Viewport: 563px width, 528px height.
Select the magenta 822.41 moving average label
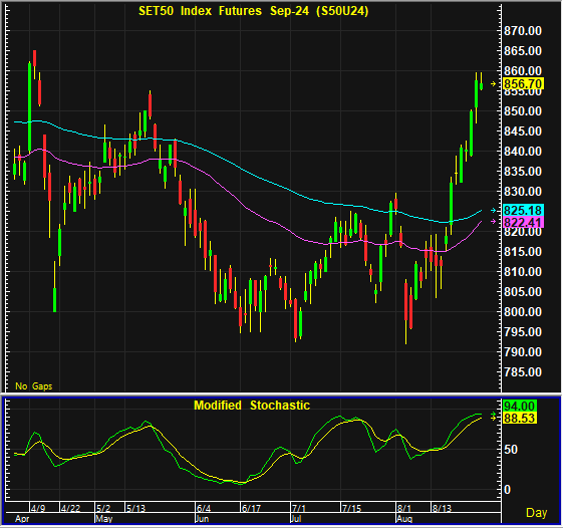(524, 222)
